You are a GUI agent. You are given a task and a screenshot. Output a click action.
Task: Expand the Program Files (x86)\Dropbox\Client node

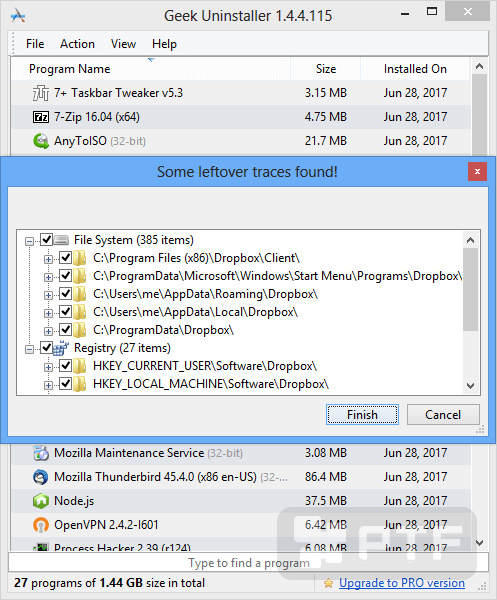coord(48,259)
